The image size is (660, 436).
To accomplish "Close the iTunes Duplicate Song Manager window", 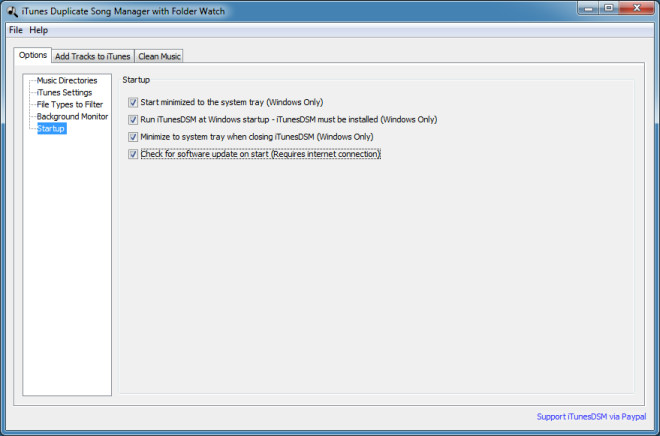I will (636, 8).
